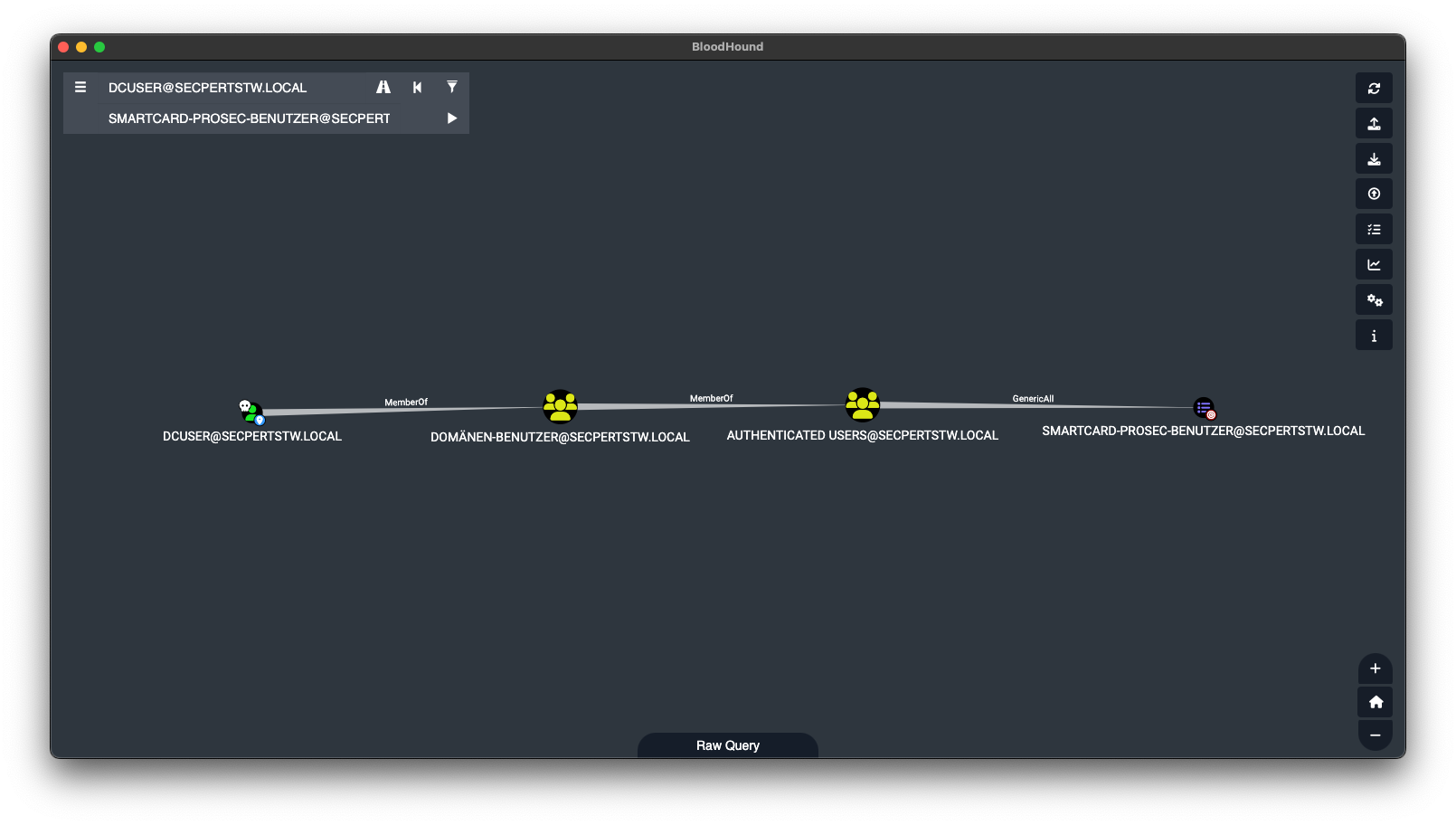Select the pathfinding route icon

(383, 87)
